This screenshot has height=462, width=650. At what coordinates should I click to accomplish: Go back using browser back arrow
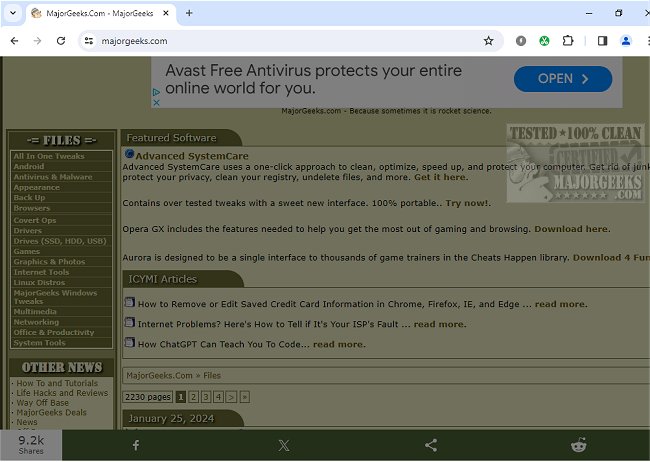pos(15,41)
